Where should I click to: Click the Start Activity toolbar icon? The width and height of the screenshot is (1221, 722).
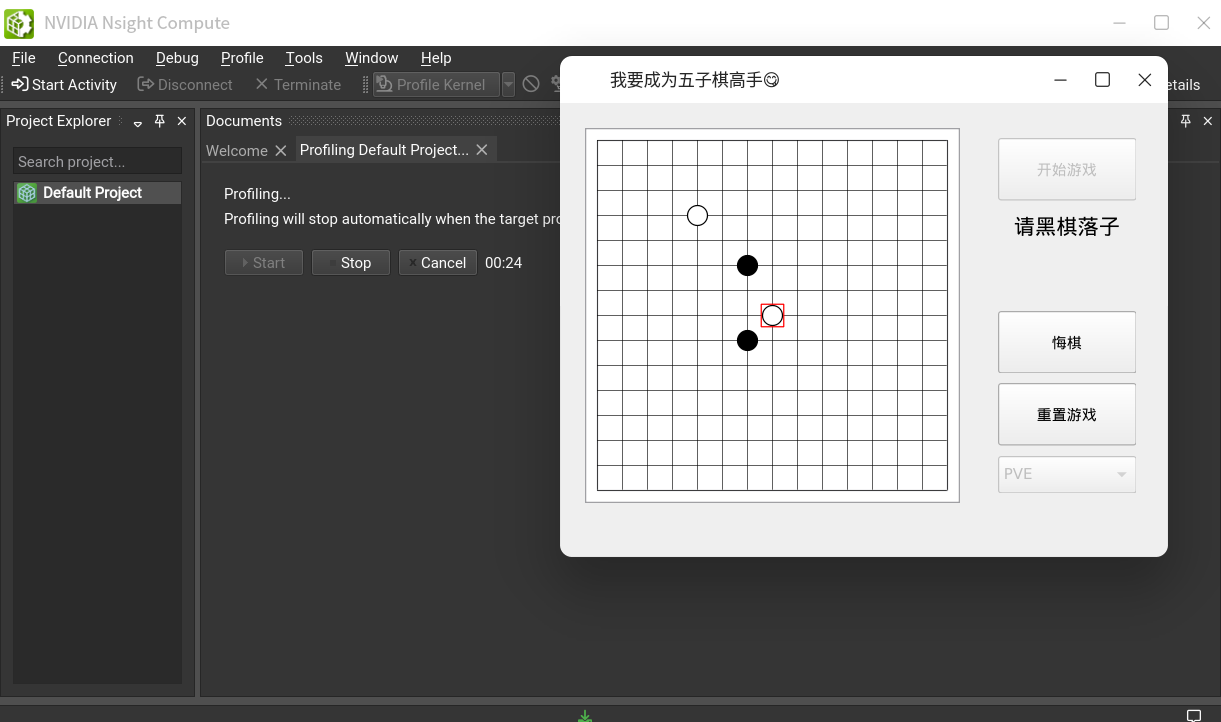point(20,85)
